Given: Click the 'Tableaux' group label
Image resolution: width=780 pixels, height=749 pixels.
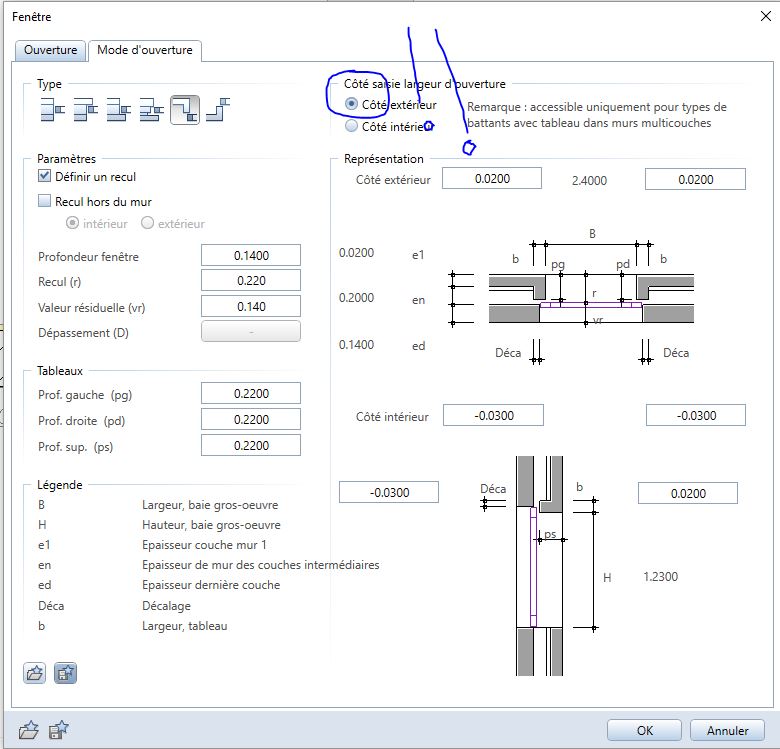Looking at the screenshot, I should tap(60, 371).
